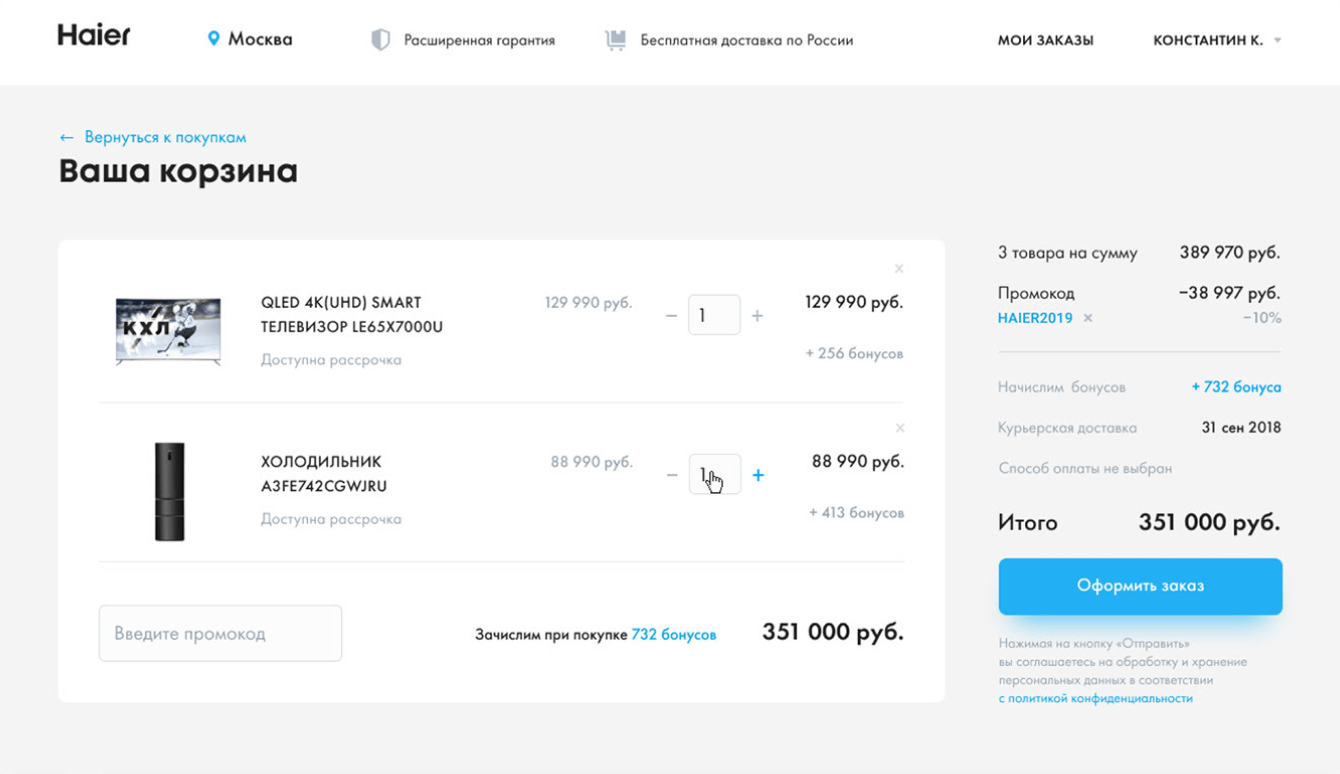Click the Итого label in summary
The image size is (1340, 774).
coord(1027,523)
